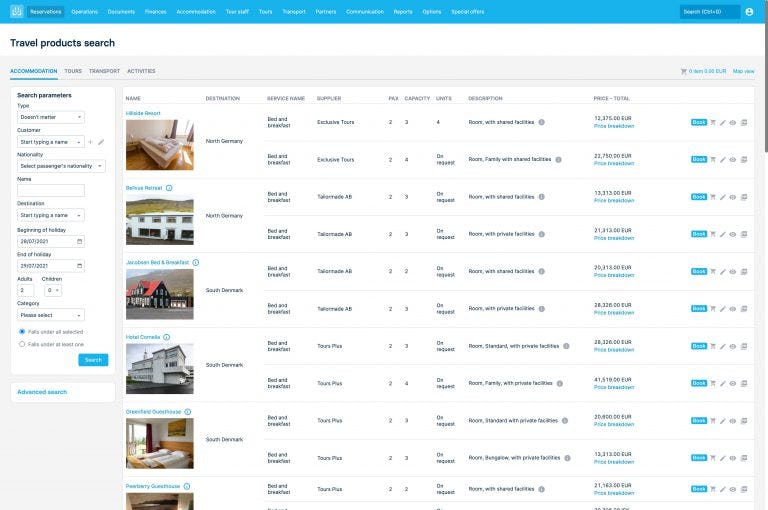
Task: Click the plus icon next to Customer
Action: click(90, 142)
